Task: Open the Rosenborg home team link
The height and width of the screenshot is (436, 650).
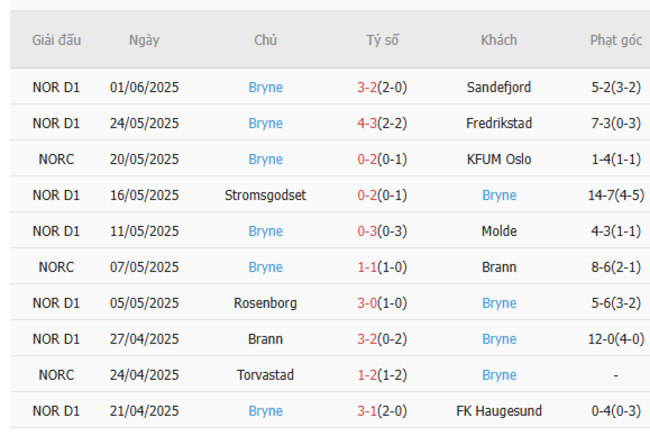Action: click(265, 303)
